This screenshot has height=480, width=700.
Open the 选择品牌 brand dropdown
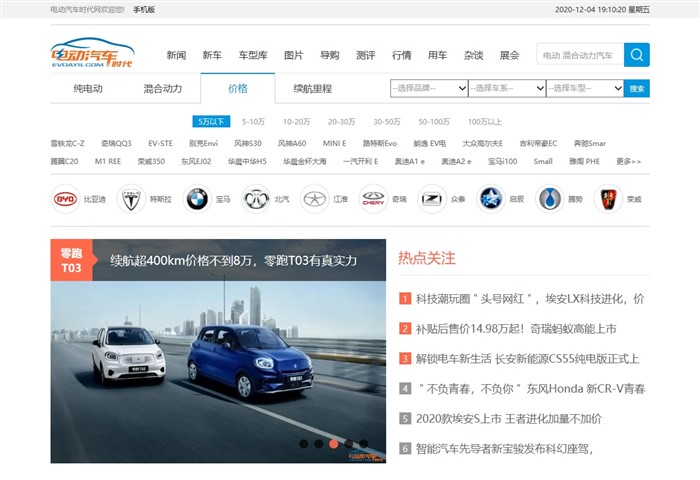[x=429, y=88]
